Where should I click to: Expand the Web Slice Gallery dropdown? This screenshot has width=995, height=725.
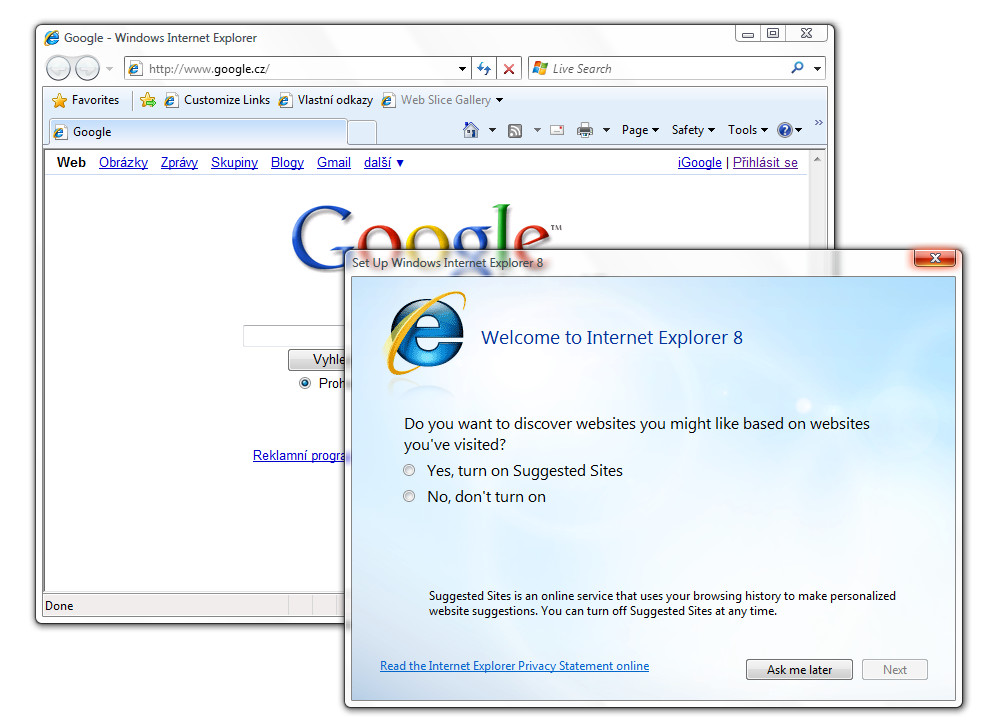click(499, 100)
